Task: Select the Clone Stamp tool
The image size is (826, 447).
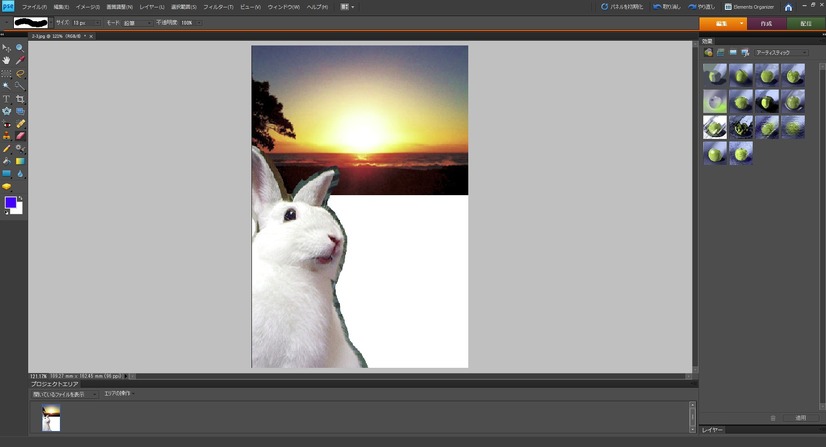Action: click(x=6, y=136)
